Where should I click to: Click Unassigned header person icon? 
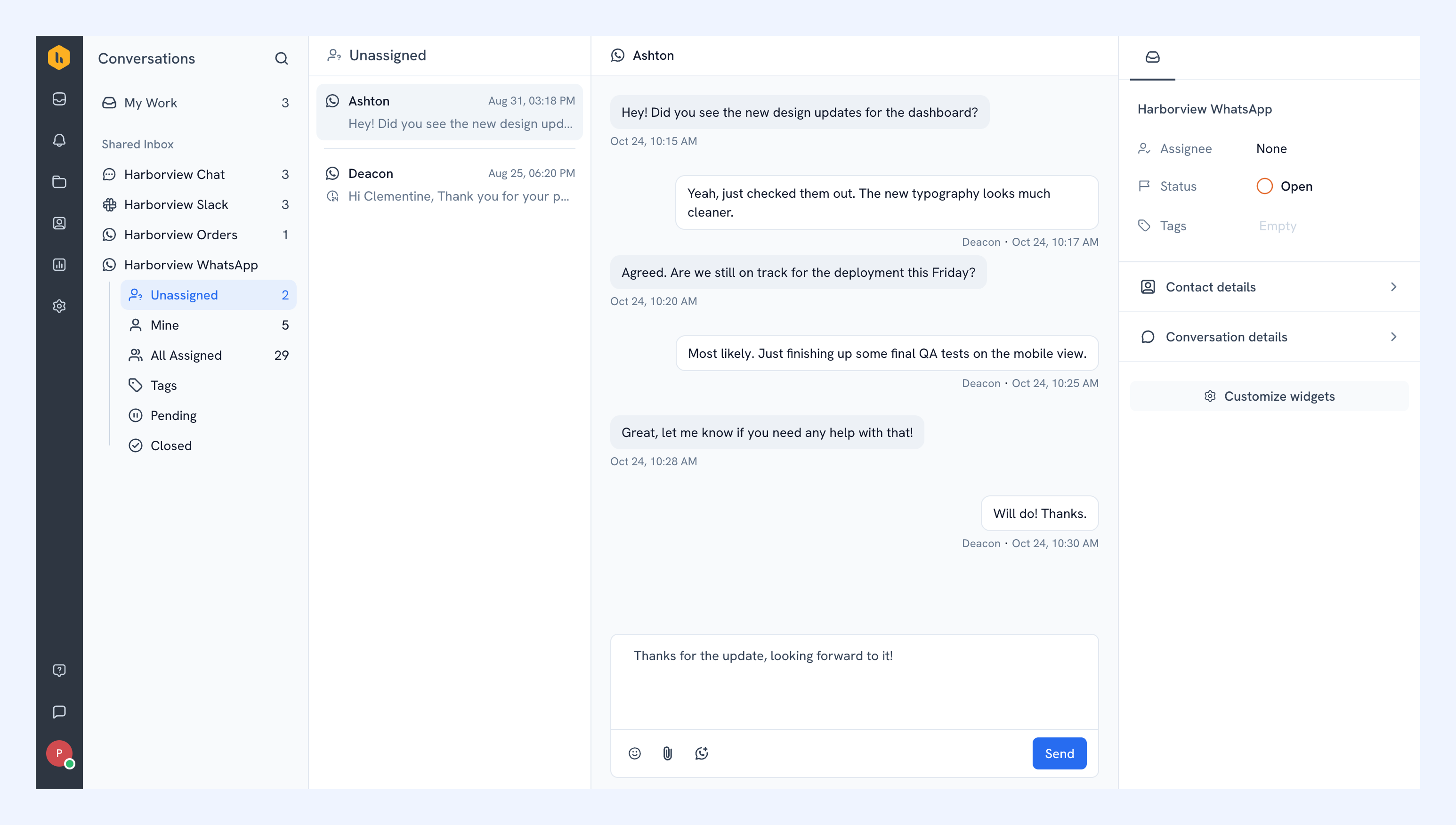[334, 56]
